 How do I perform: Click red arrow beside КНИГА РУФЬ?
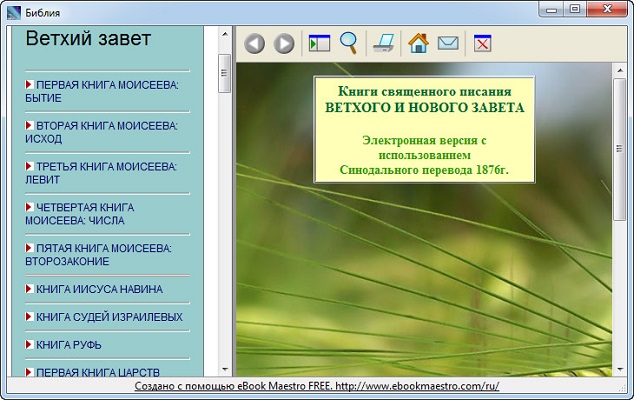click(x=29, y=344)
